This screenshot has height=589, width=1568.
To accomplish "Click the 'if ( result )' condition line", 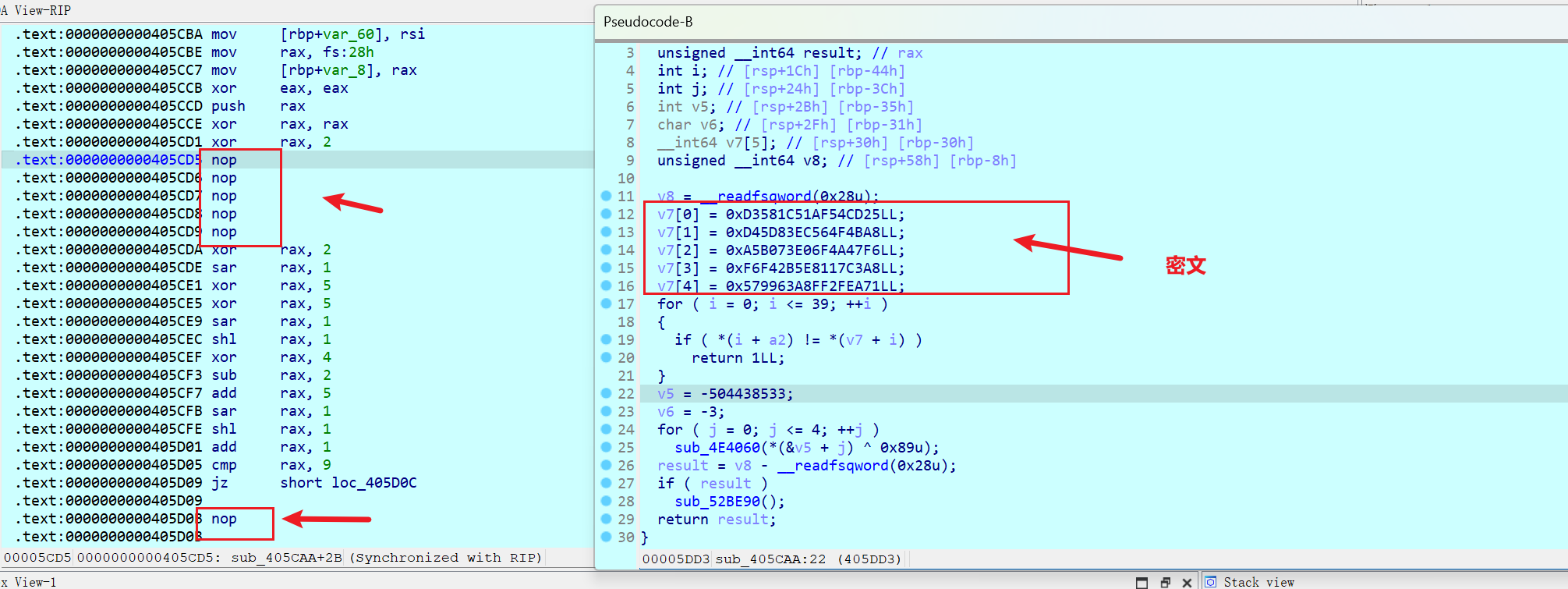I will (x=713, y=484).
